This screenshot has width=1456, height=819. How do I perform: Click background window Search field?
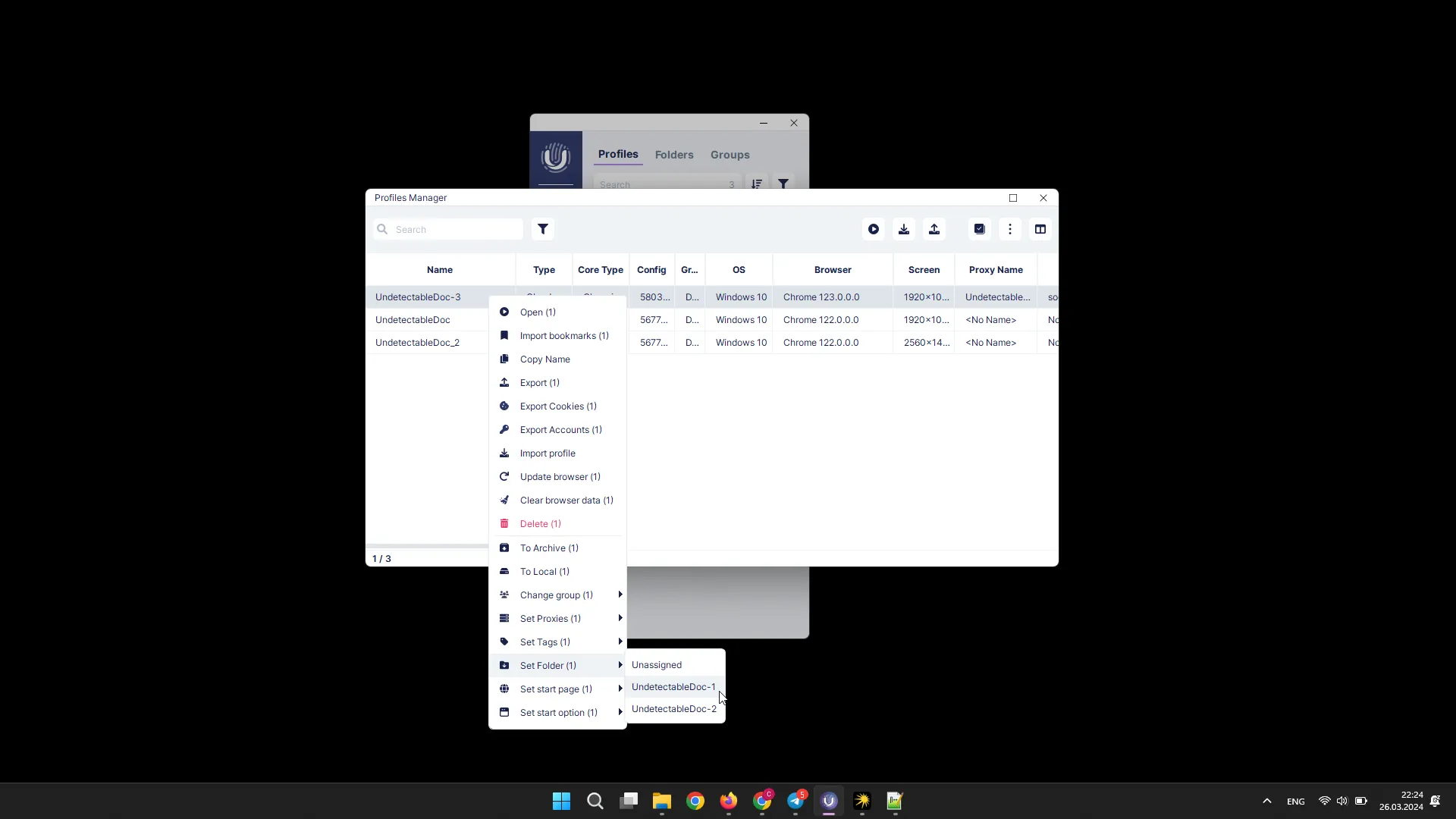coord(667,184)
